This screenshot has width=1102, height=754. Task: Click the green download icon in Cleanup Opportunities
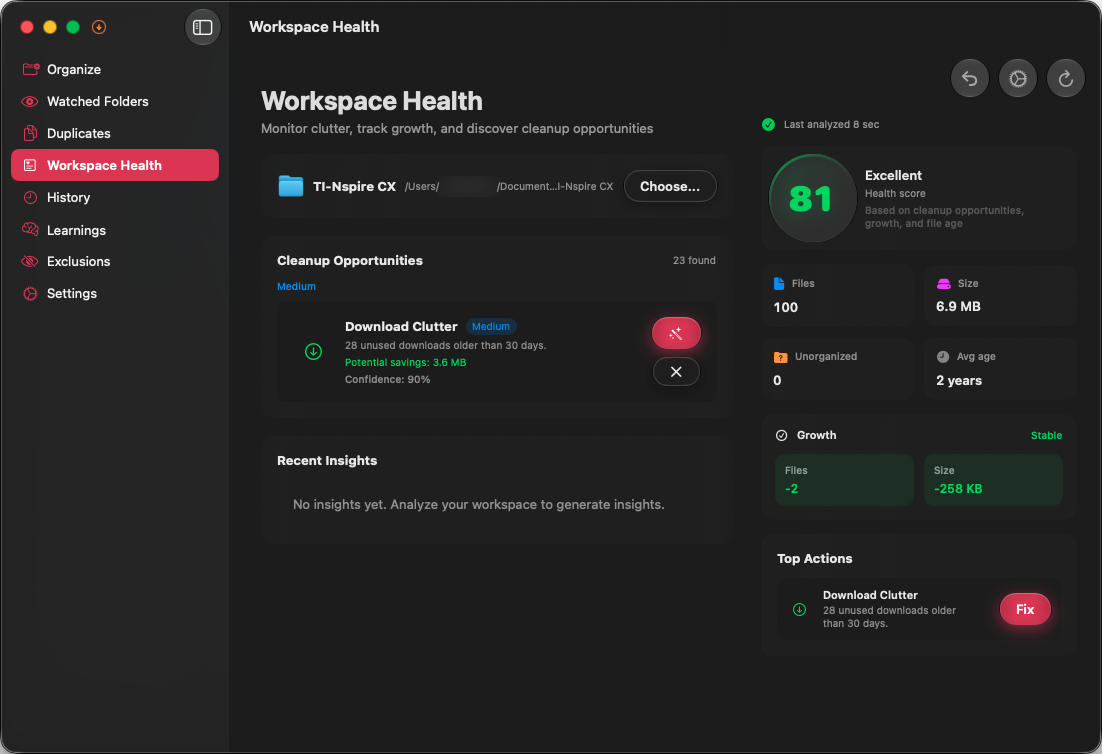point(313,351)
